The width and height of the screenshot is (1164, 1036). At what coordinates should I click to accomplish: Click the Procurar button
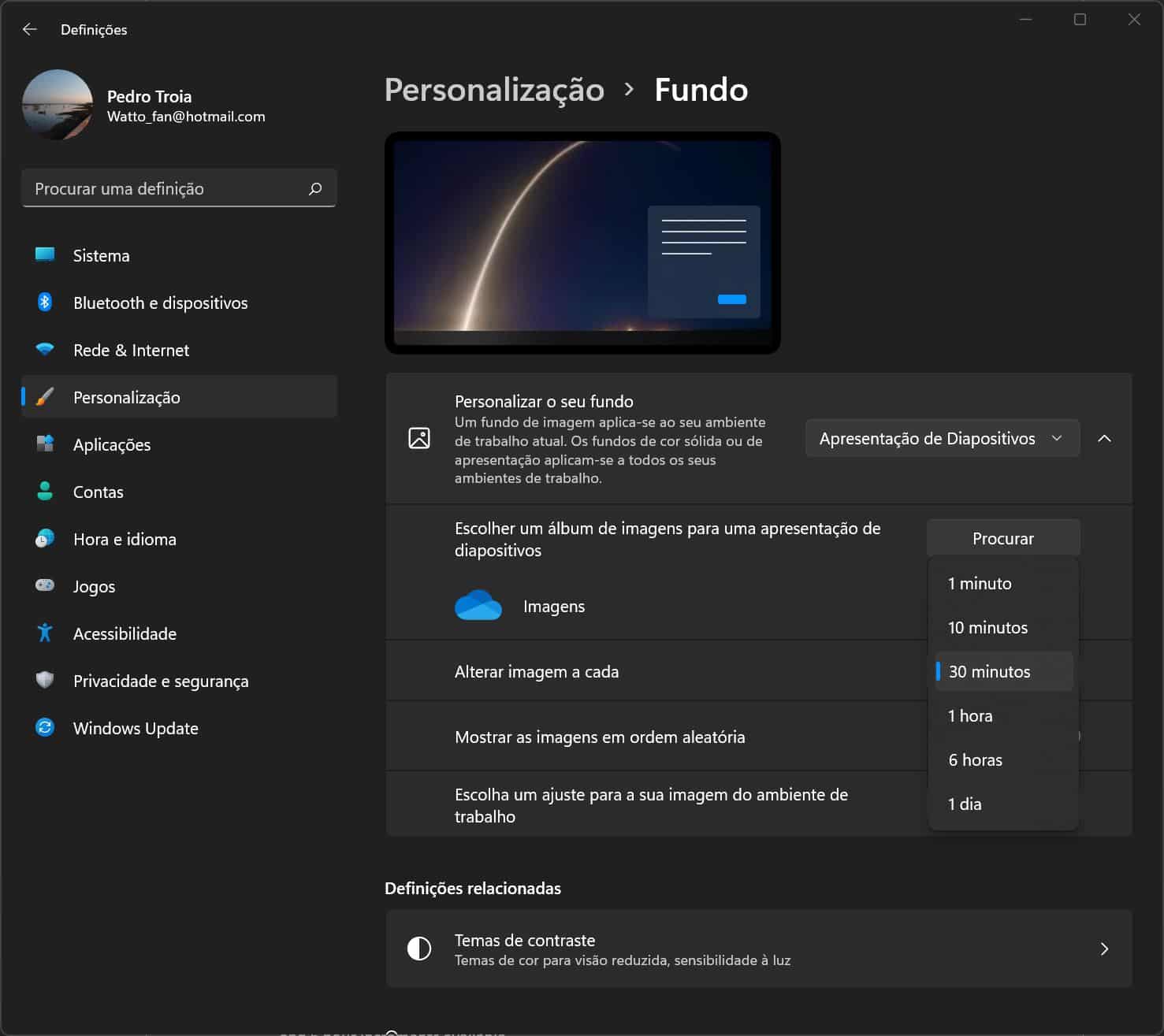click(1003, 538)
